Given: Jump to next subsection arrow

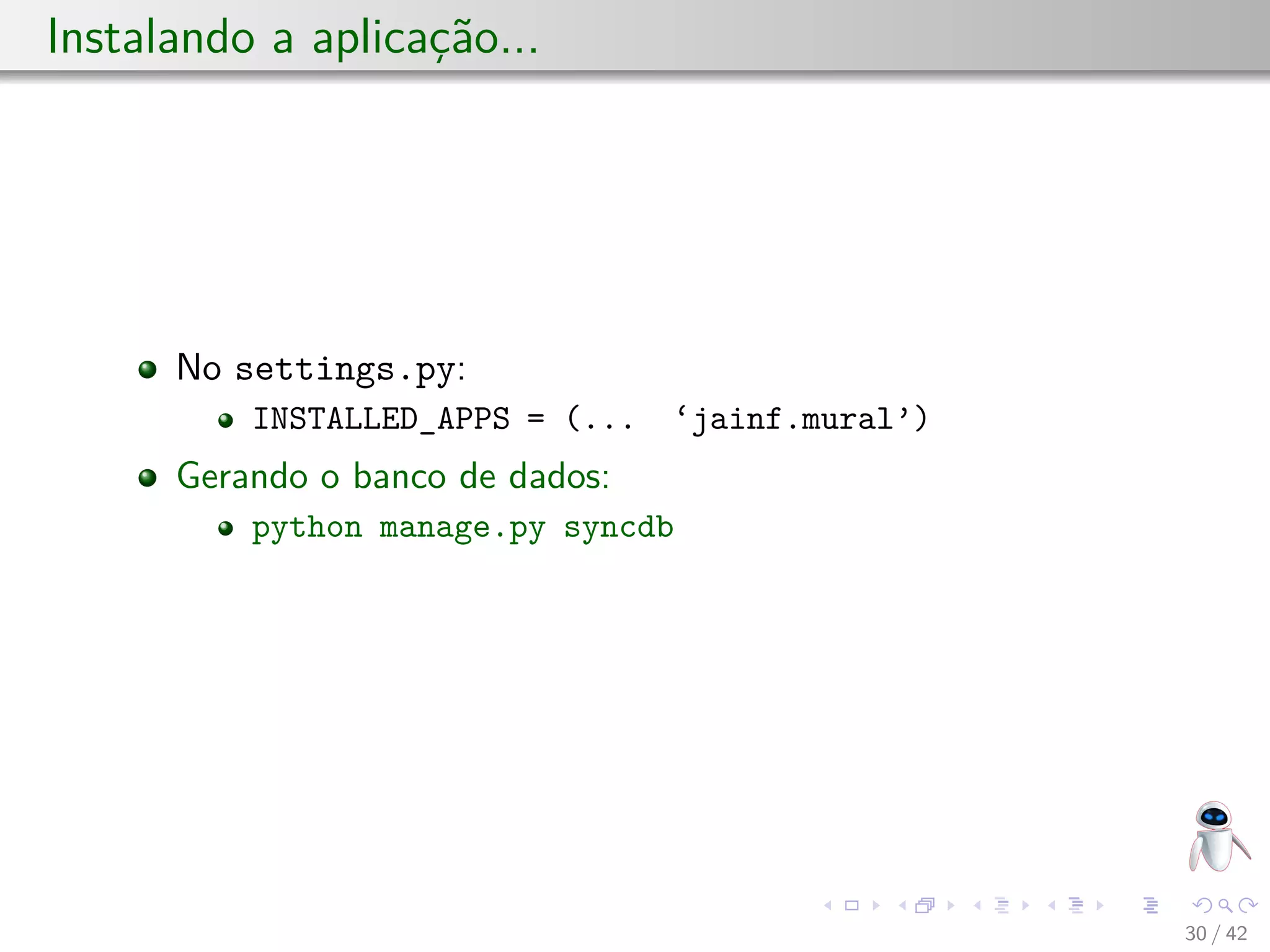Looking at the screenshot, I should (1026, 906).
